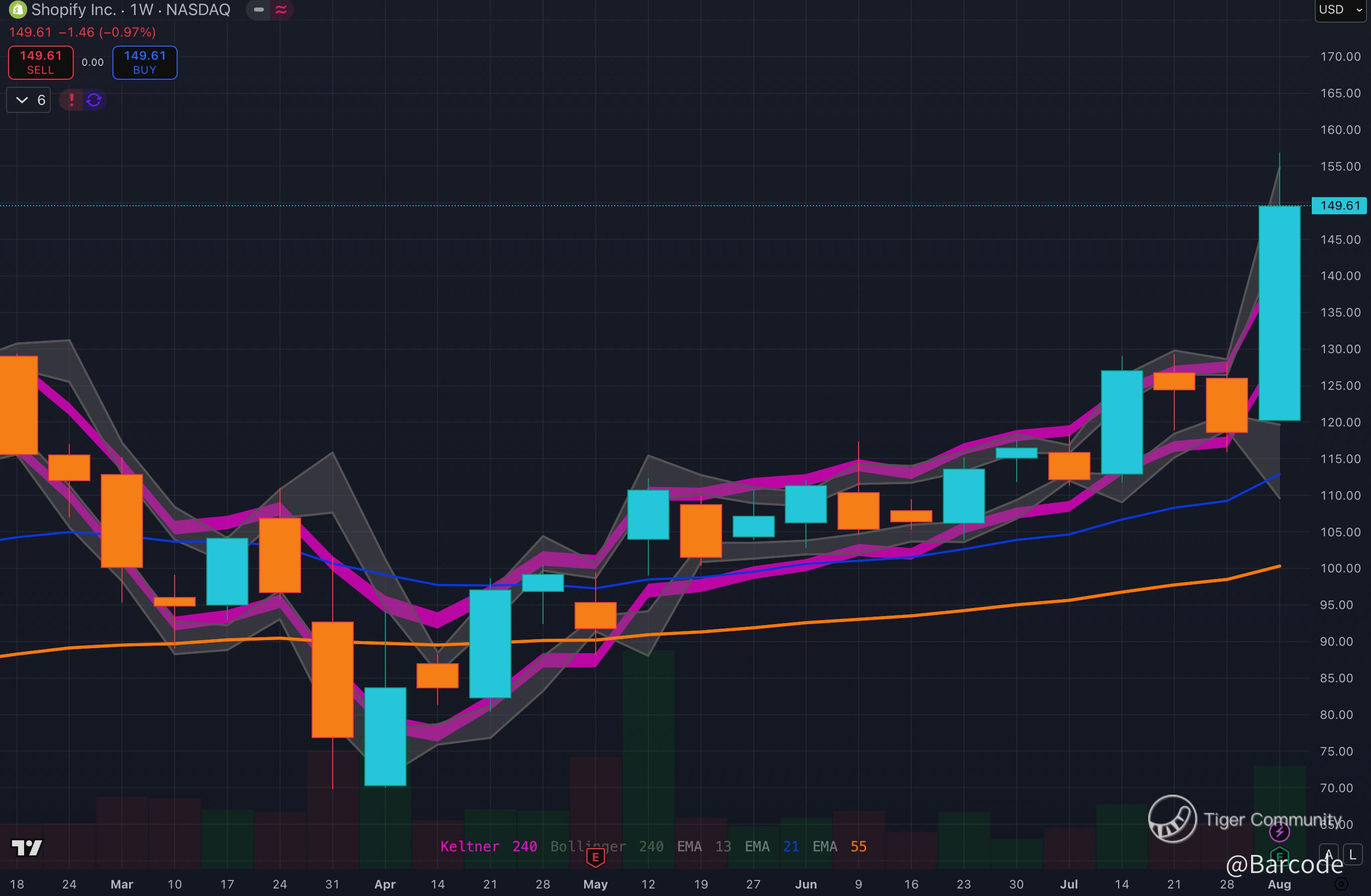
Task: Click the red earnings E marker
Action: (x=595, y=858)
